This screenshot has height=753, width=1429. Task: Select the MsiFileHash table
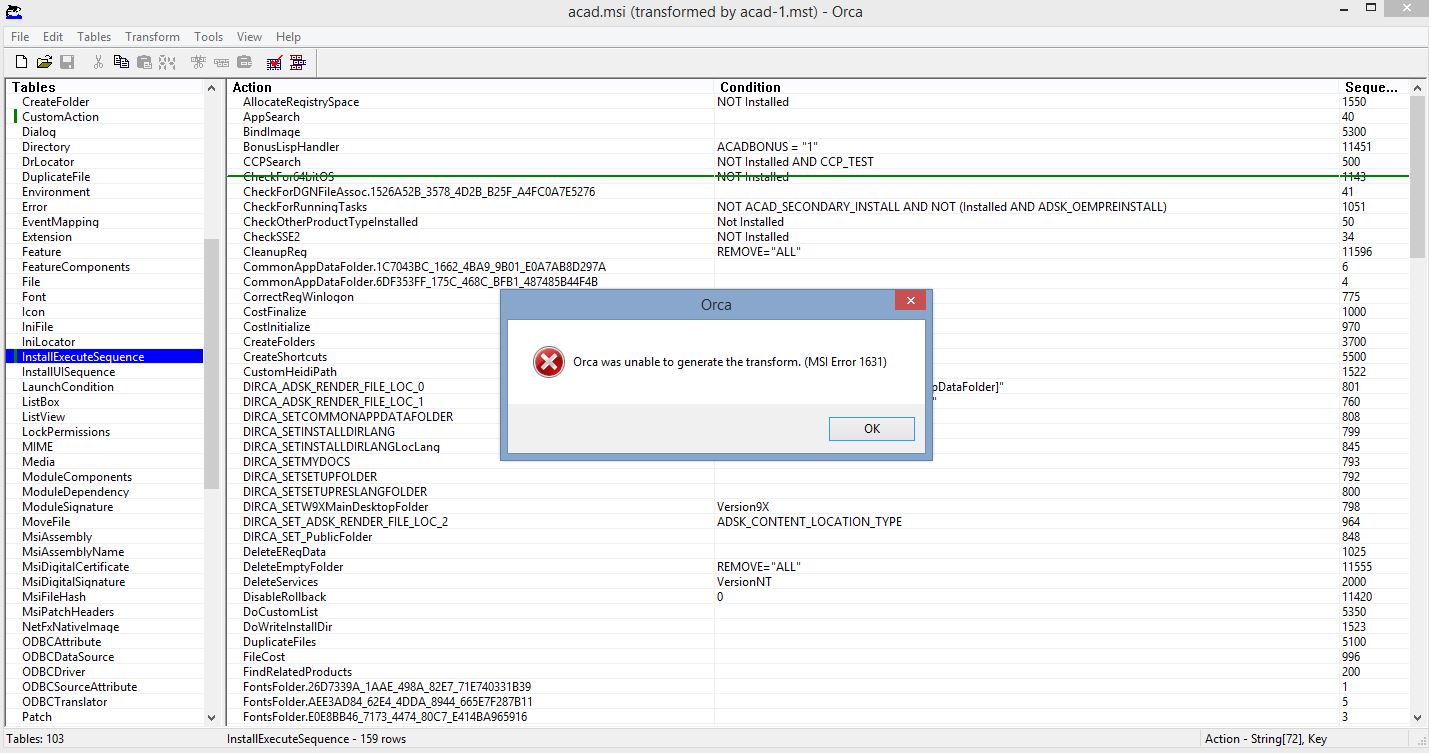pos(54,597)
